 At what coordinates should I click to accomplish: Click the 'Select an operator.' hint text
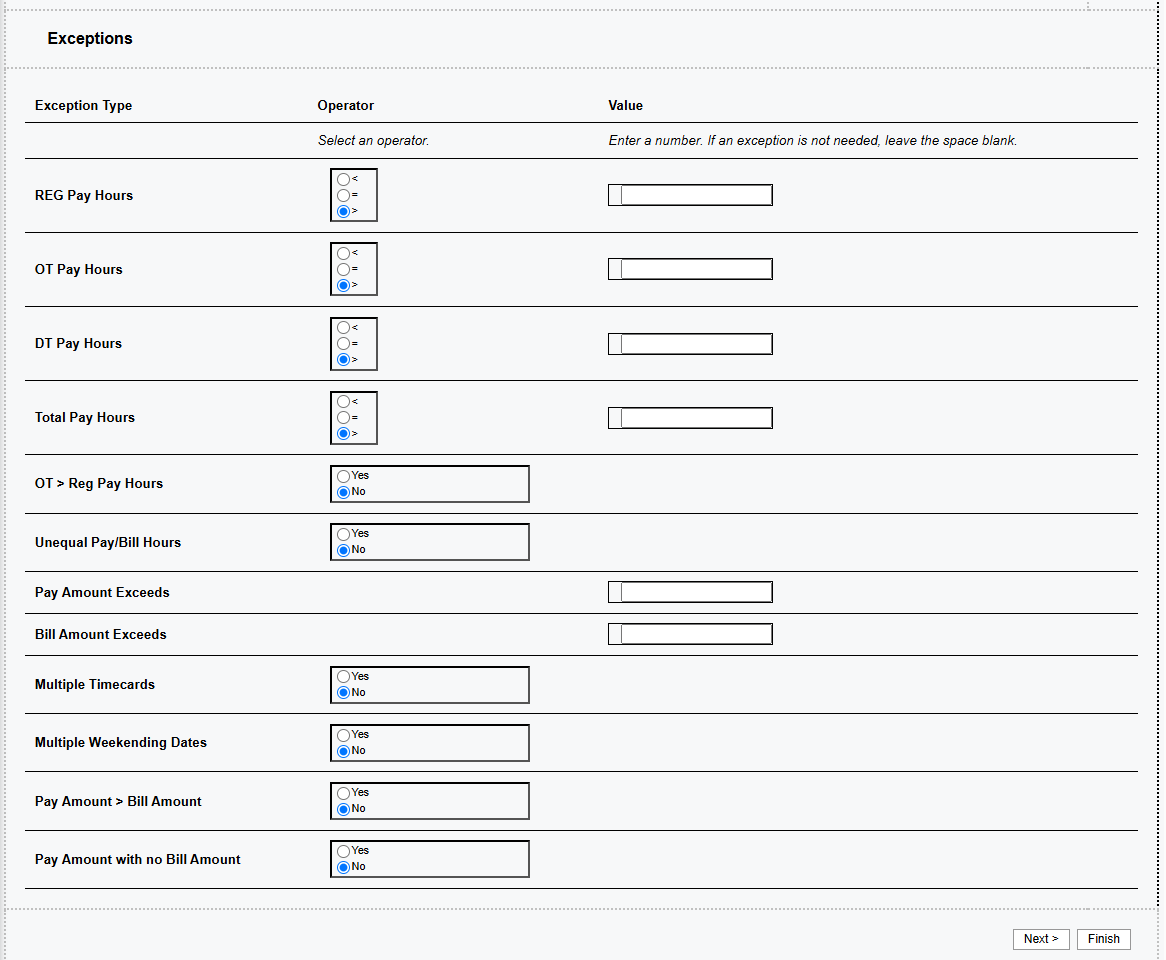pos(373,141)
